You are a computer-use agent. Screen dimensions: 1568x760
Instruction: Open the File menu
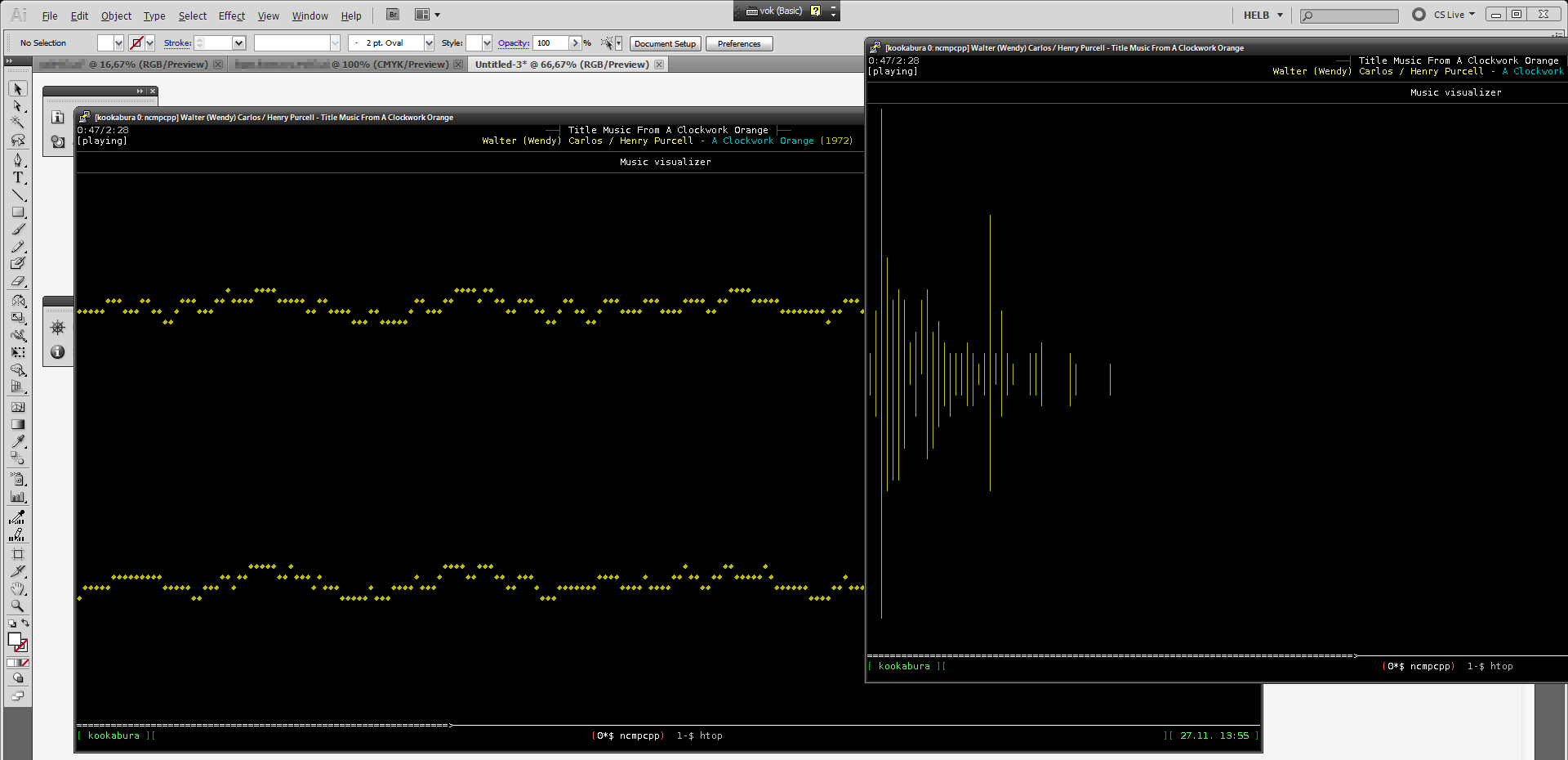50,16
